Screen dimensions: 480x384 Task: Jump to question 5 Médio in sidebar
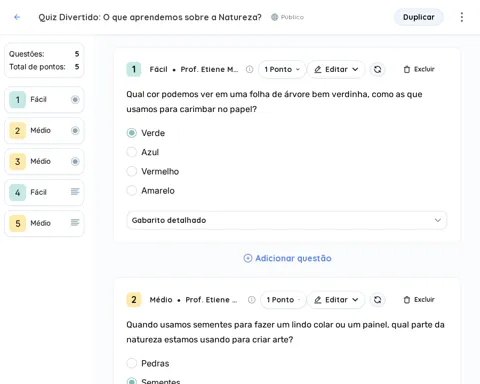click(44, 223)
